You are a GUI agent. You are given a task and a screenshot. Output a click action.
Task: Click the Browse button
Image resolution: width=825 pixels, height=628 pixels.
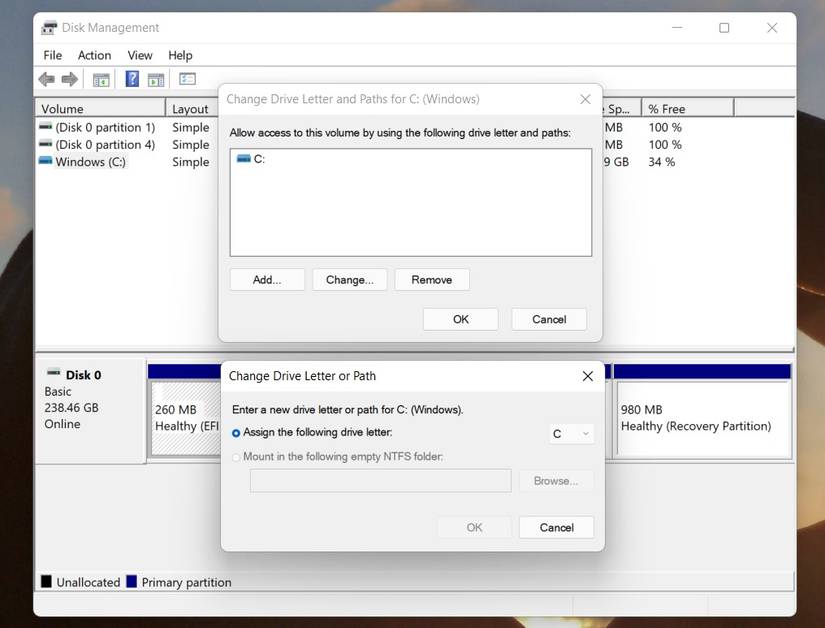point(556,480)
